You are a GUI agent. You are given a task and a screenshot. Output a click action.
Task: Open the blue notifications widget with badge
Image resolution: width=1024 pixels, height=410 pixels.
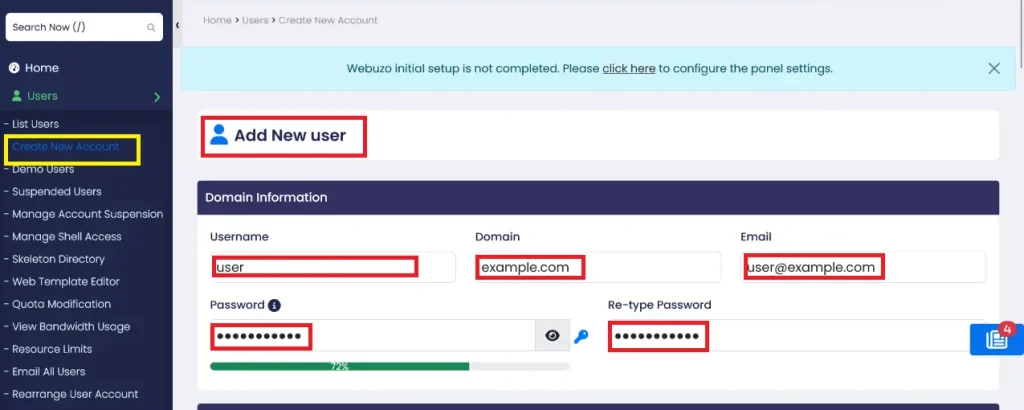point(996,339)
